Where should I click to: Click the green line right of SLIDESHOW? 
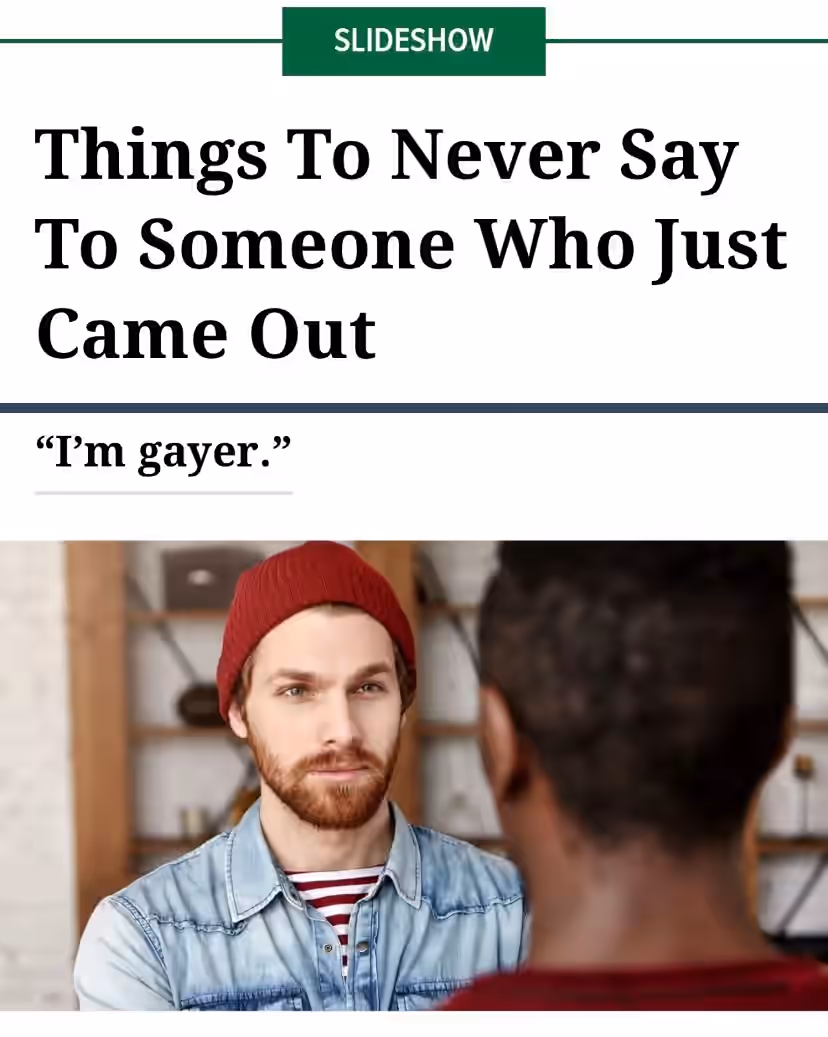pyautogui.click(x=686, y=41)
